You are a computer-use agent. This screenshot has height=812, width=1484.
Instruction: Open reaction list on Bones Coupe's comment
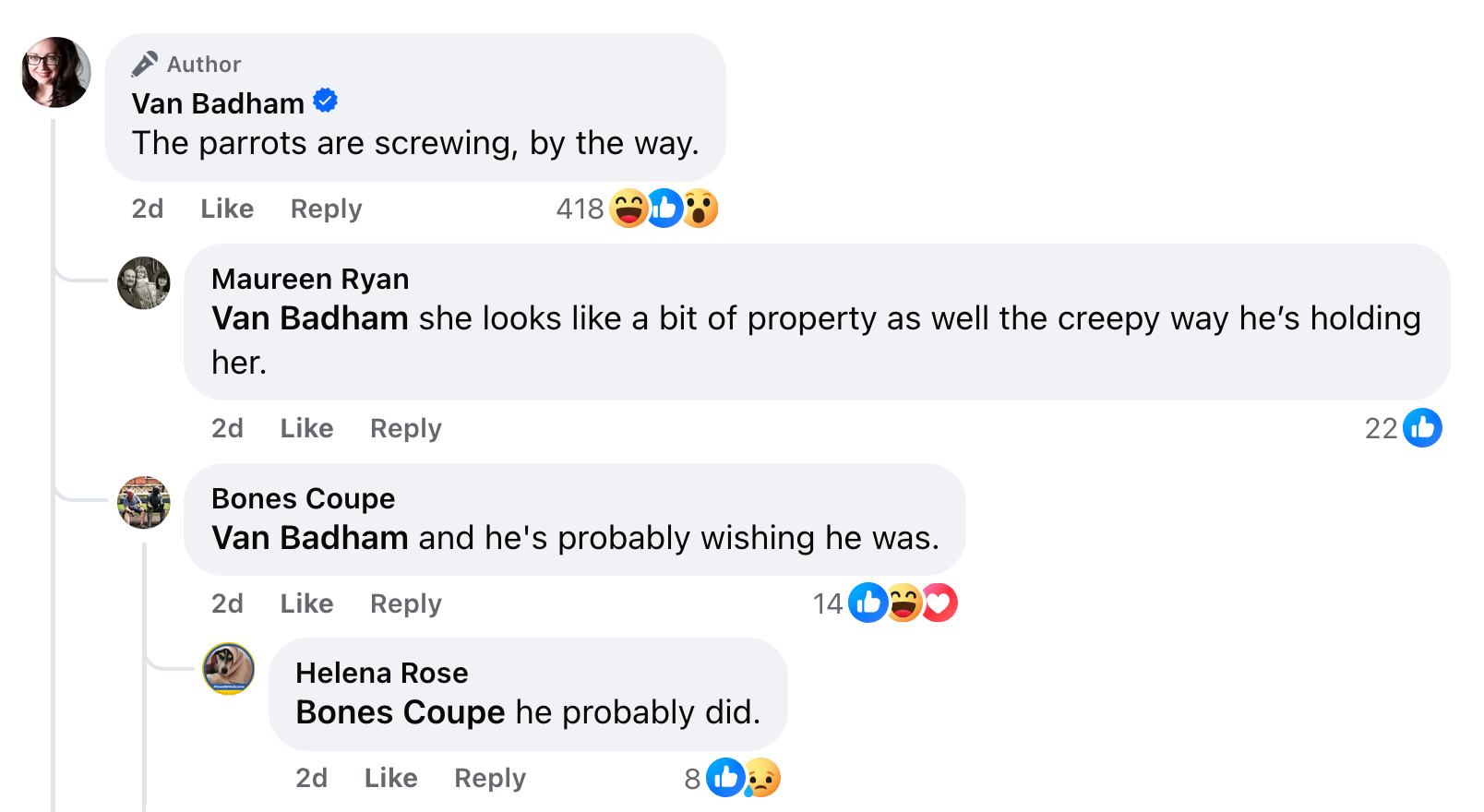(828, 603)
